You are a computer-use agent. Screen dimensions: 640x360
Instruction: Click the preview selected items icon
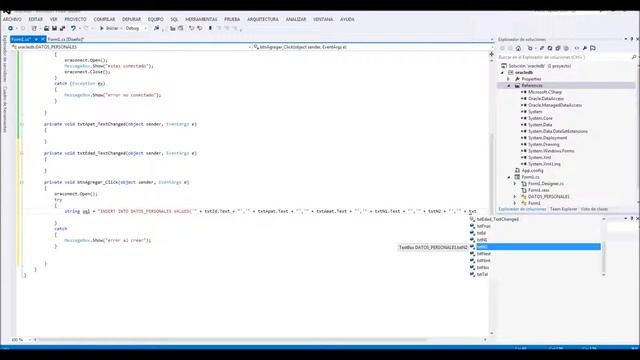[593, 48]
